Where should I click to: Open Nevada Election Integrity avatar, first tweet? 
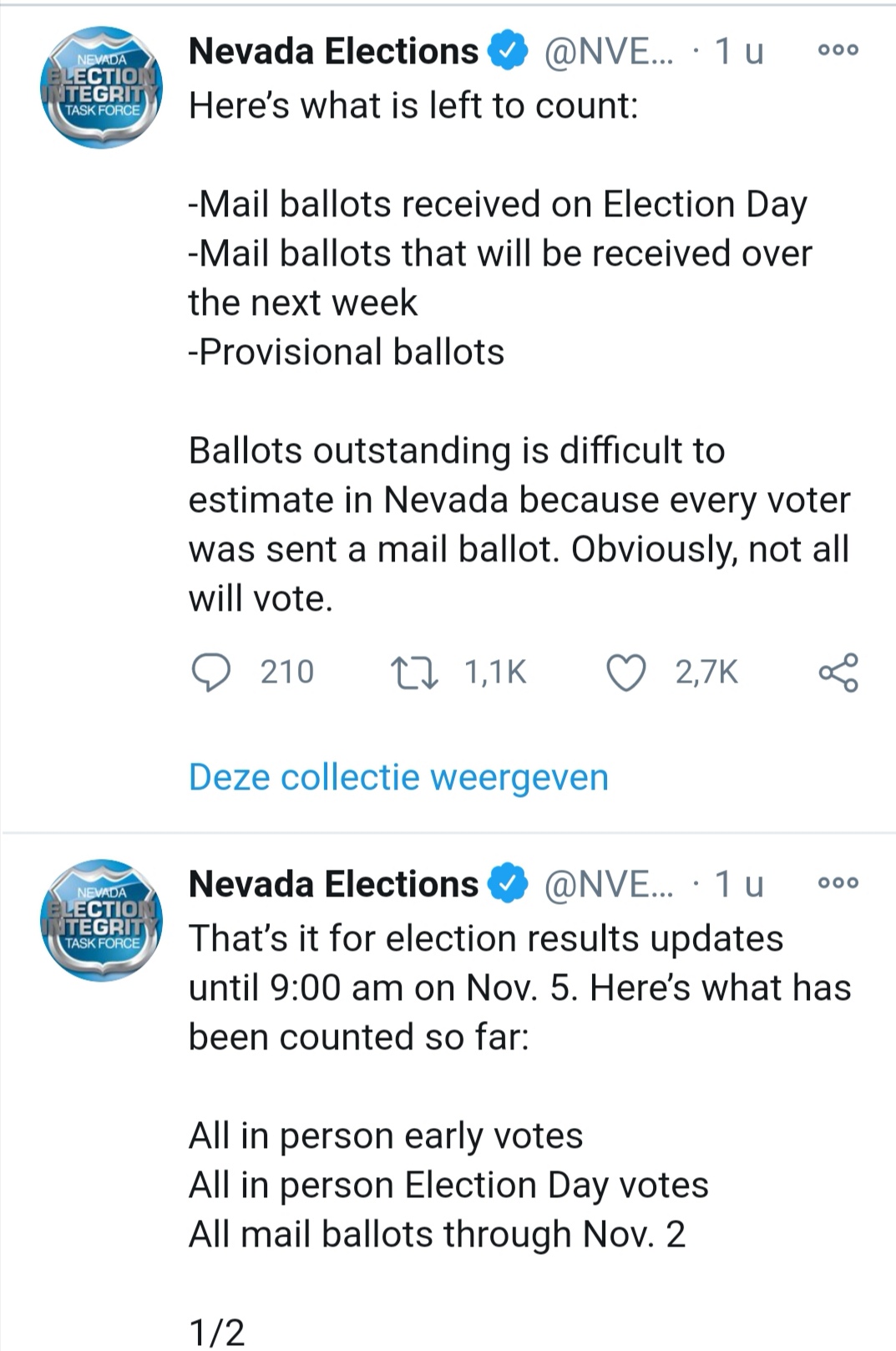pos(101,88)
